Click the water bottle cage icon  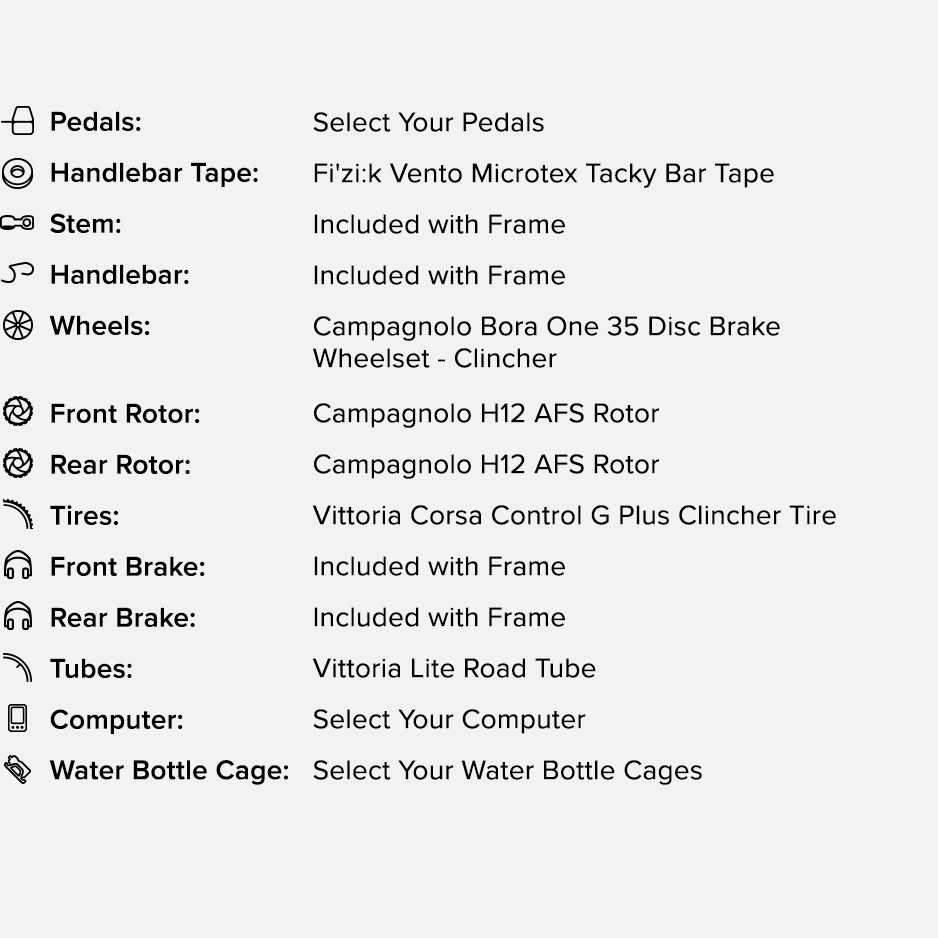pyautogui.click(x=17, y=769)
